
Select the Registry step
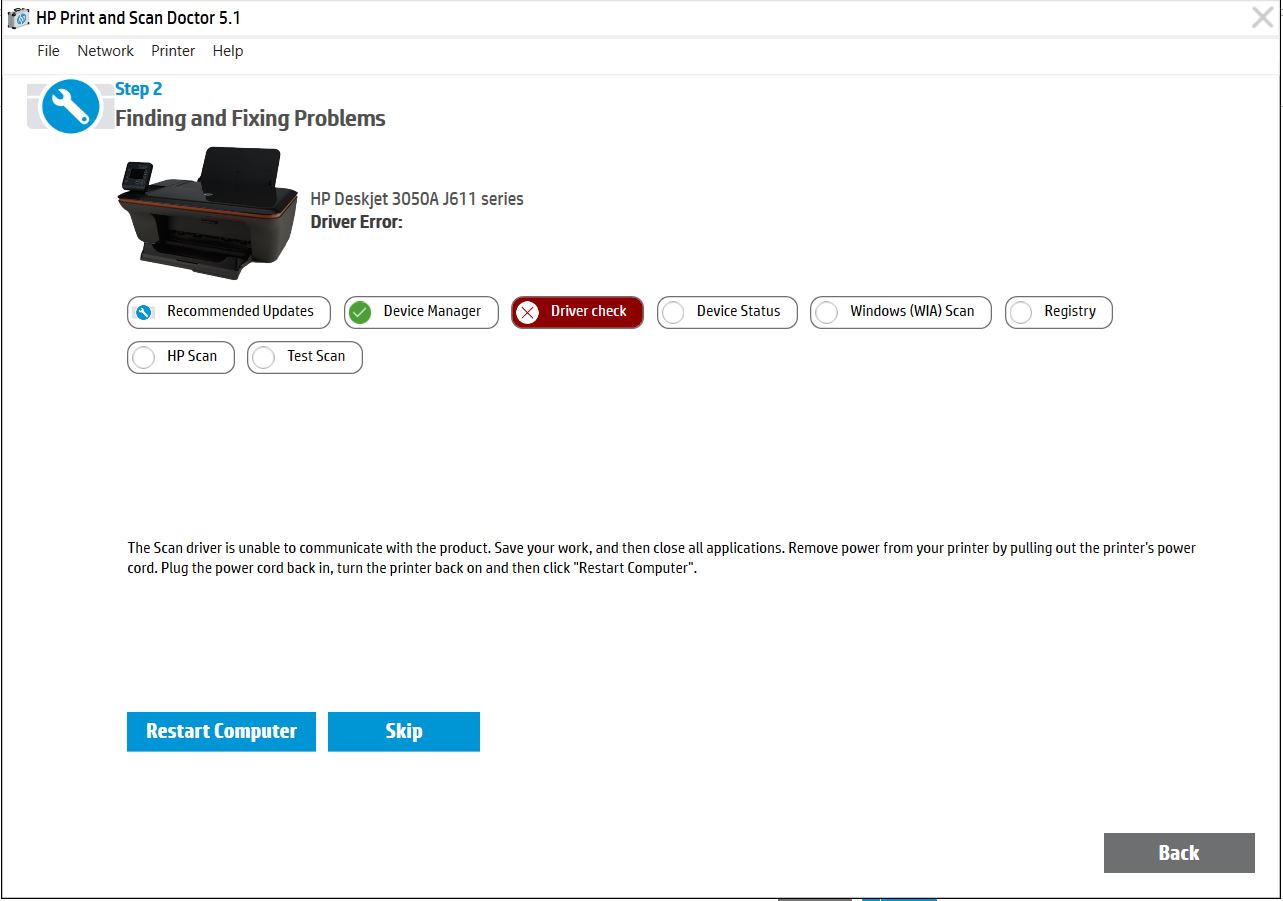click(x=1059, y=312)
